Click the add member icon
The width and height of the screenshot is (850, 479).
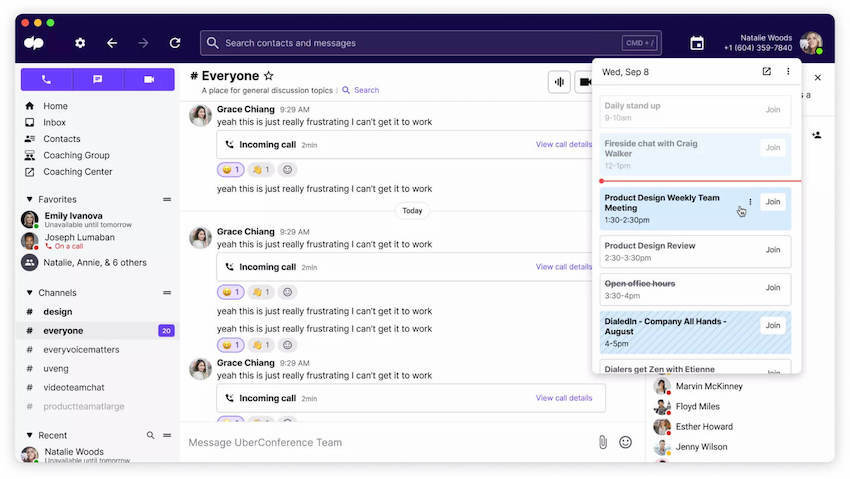pyautogui.click(x=817, y=135)
